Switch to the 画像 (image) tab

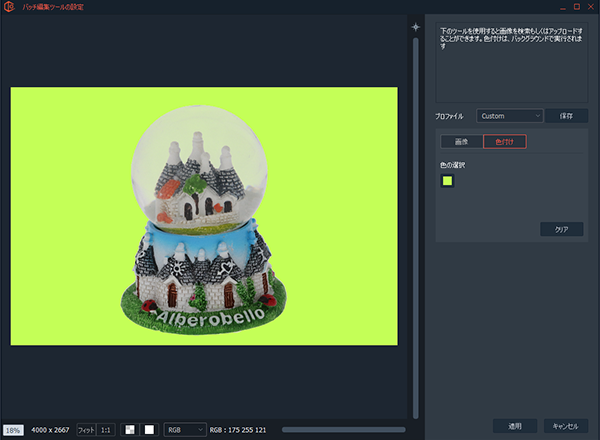tap(461, 142)
